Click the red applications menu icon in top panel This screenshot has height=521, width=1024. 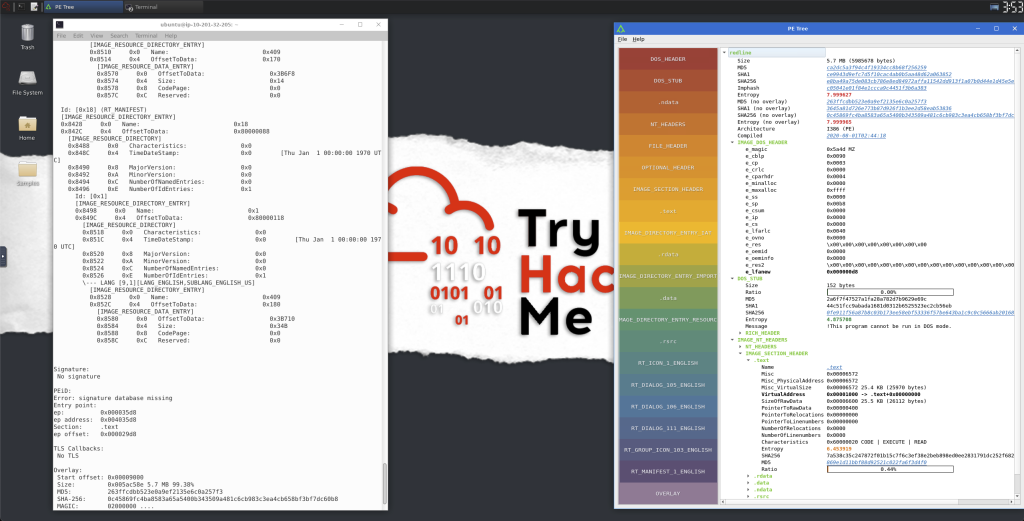point(4,7)
